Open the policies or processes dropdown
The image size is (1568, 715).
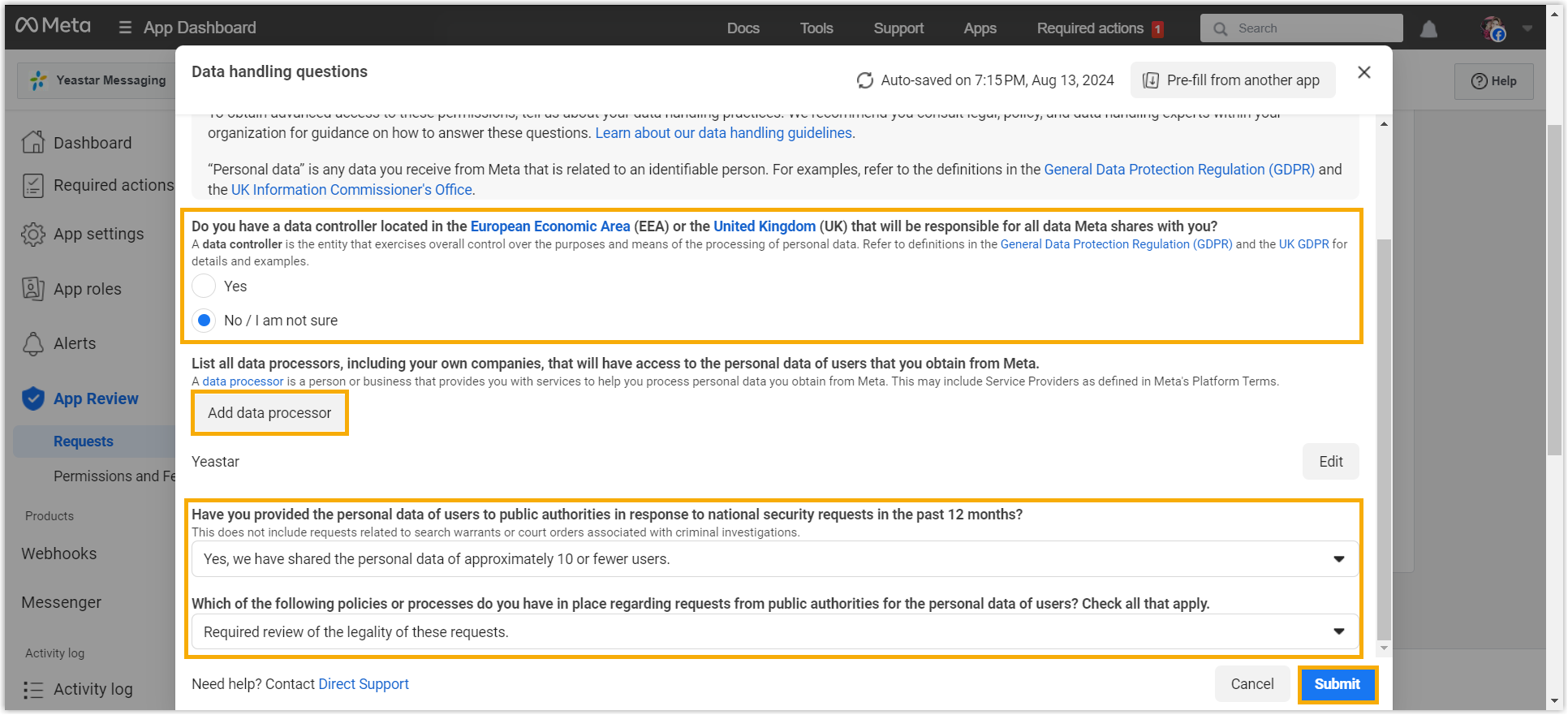[x=774, y=632]
